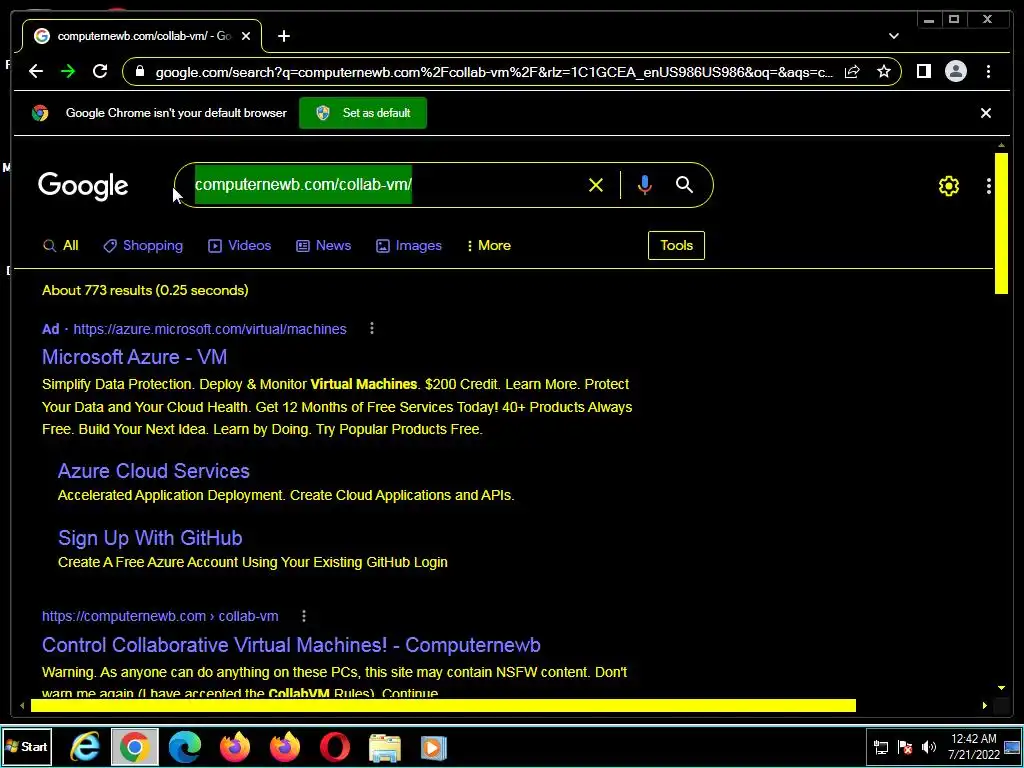Image resolution: width=1024 pixels, height=768 pixels.
Task: Expand the More search filters
Action: click(488, 246)
